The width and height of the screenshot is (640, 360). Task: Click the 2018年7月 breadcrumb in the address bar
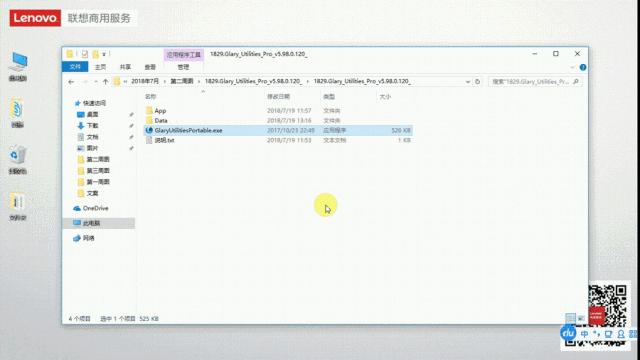(145, 81)
